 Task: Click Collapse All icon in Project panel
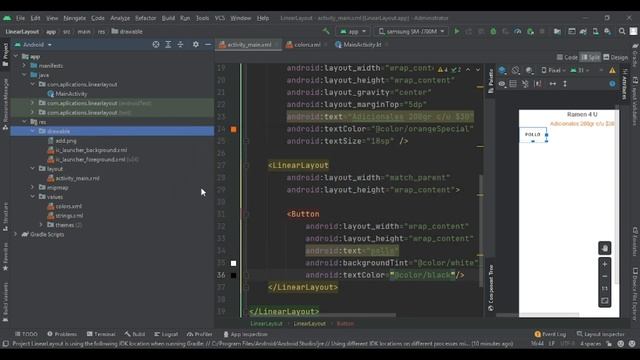(180, 44)
